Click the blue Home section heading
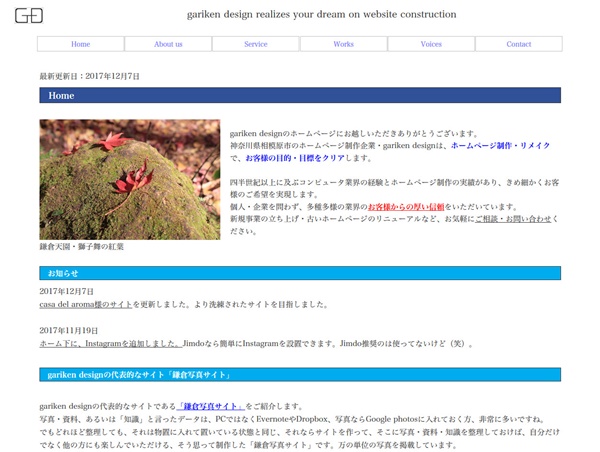This screenshot has height=452, width=600. 300,95
